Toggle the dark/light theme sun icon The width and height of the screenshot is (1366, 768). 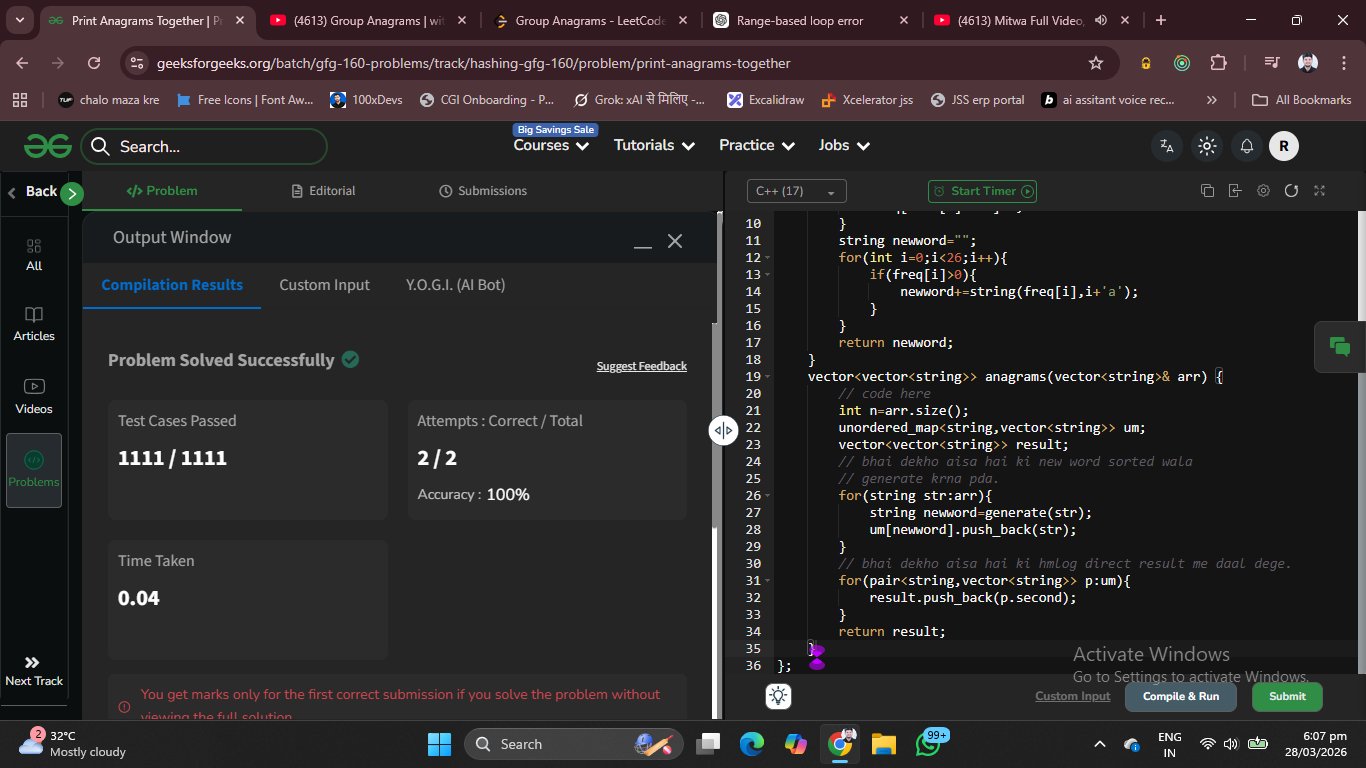pyautogui.click(x=1207, y=146)
